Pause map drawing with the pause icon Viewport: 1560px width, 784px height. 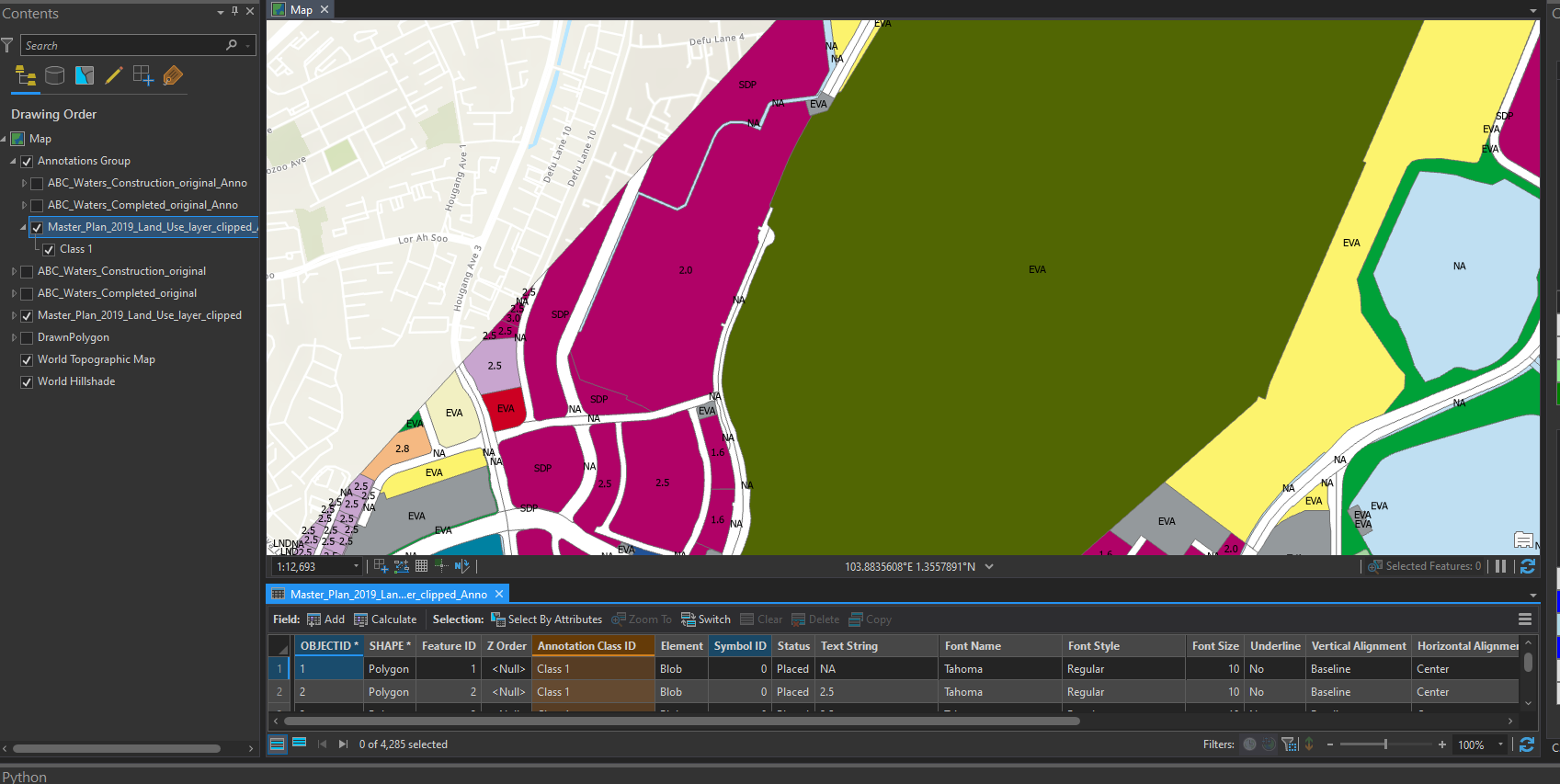1500,566
